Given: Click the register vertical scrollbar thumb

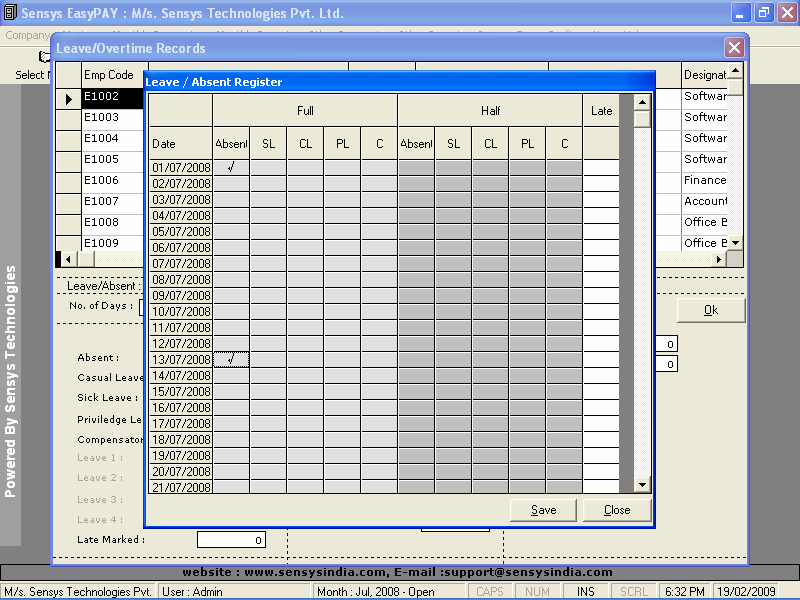Looking at the screenshot, I should 642,119.
